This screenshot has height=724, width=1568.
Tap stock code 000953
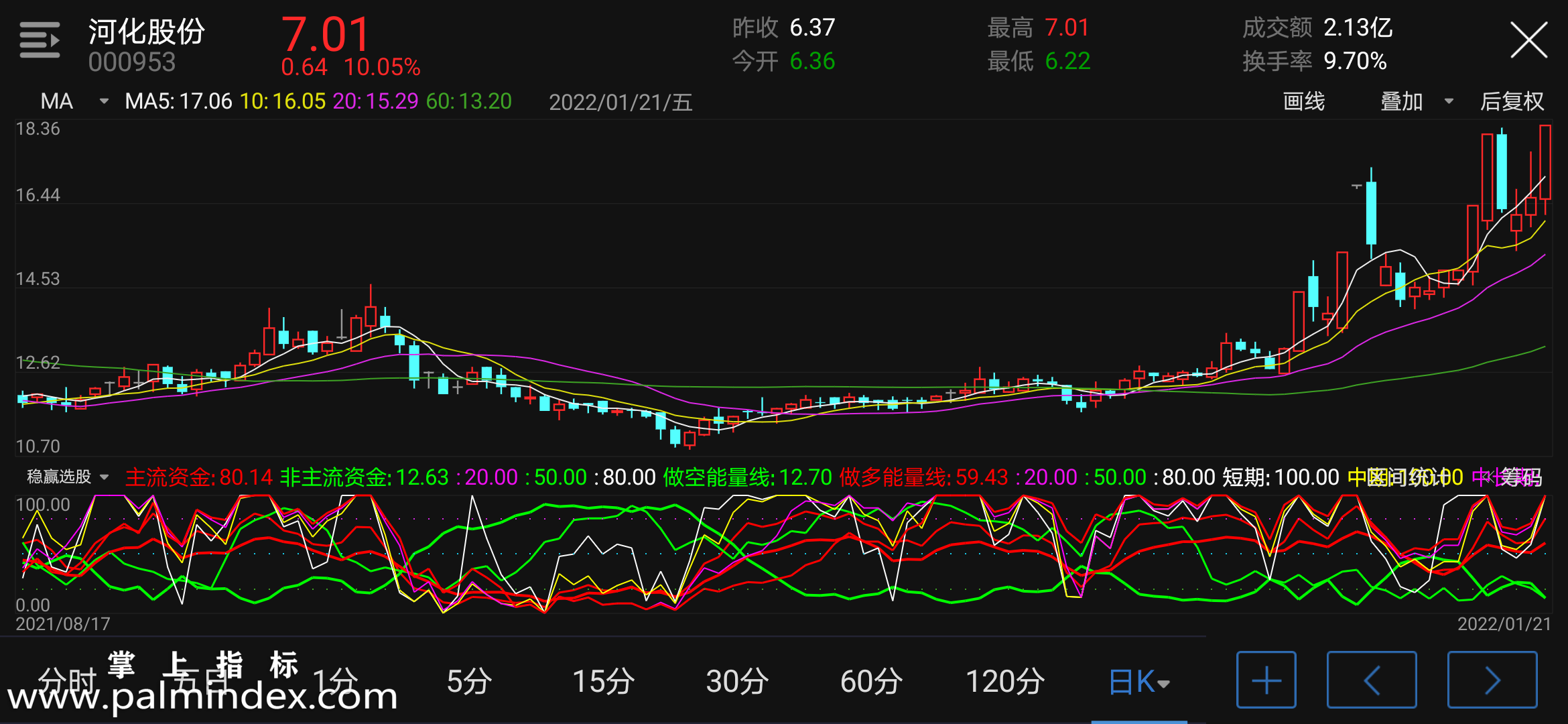tap(132, 62)
